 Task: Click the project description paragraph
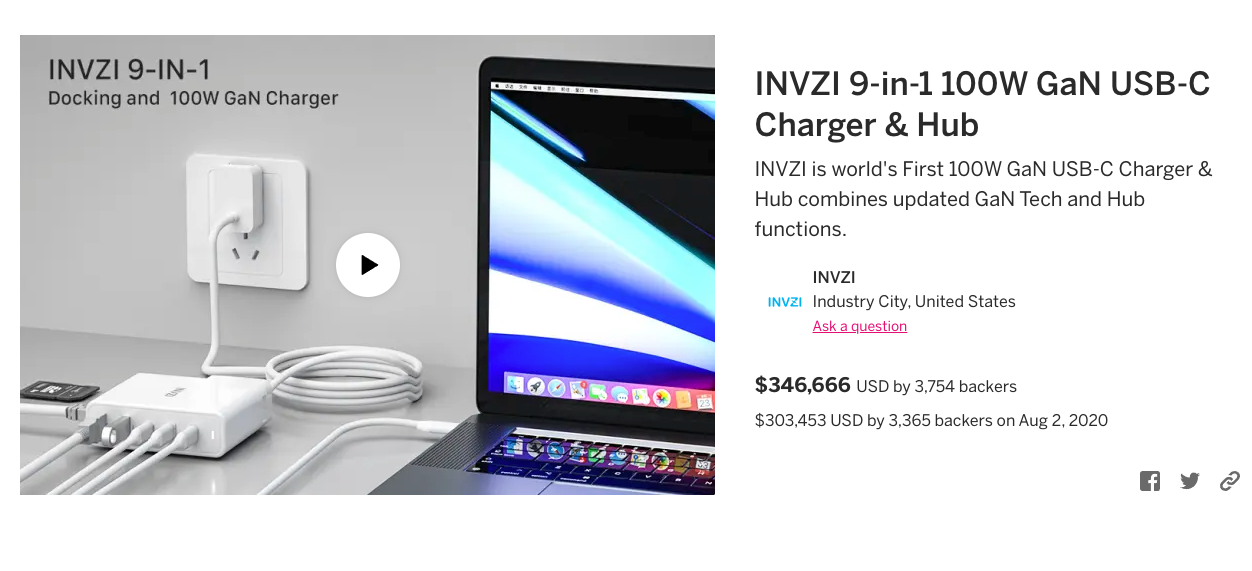click(x=984, y=199)
